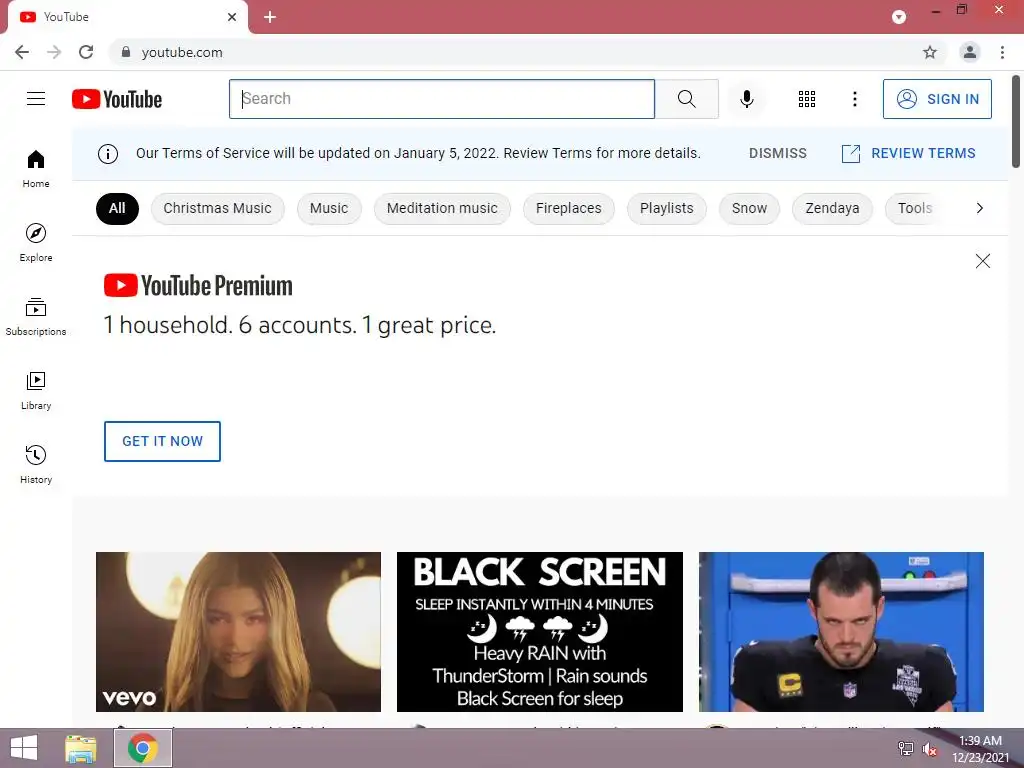
Task: Show more category chips with right chevron
Action: coord(979,208)
